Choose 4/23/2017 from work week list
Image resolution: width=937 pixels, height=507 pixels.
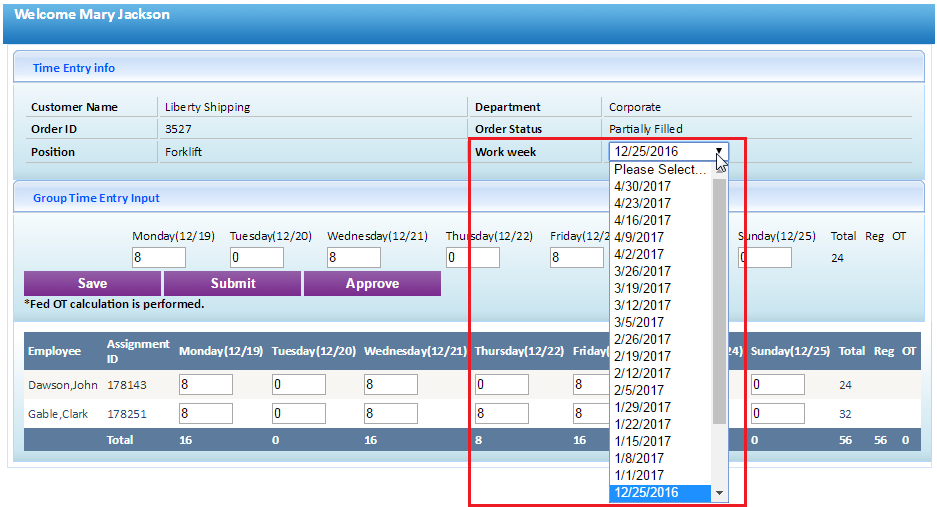point(660,203)
